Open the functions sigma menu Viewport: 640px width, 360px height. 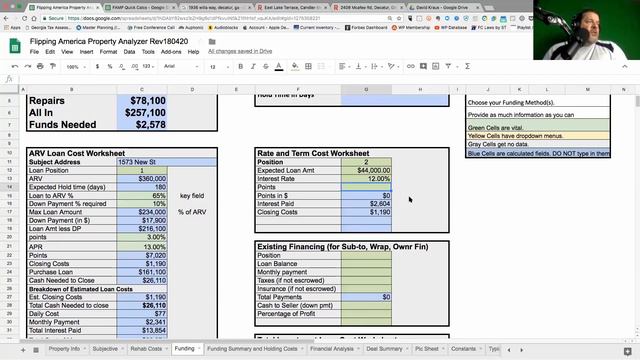click(467, 66)
